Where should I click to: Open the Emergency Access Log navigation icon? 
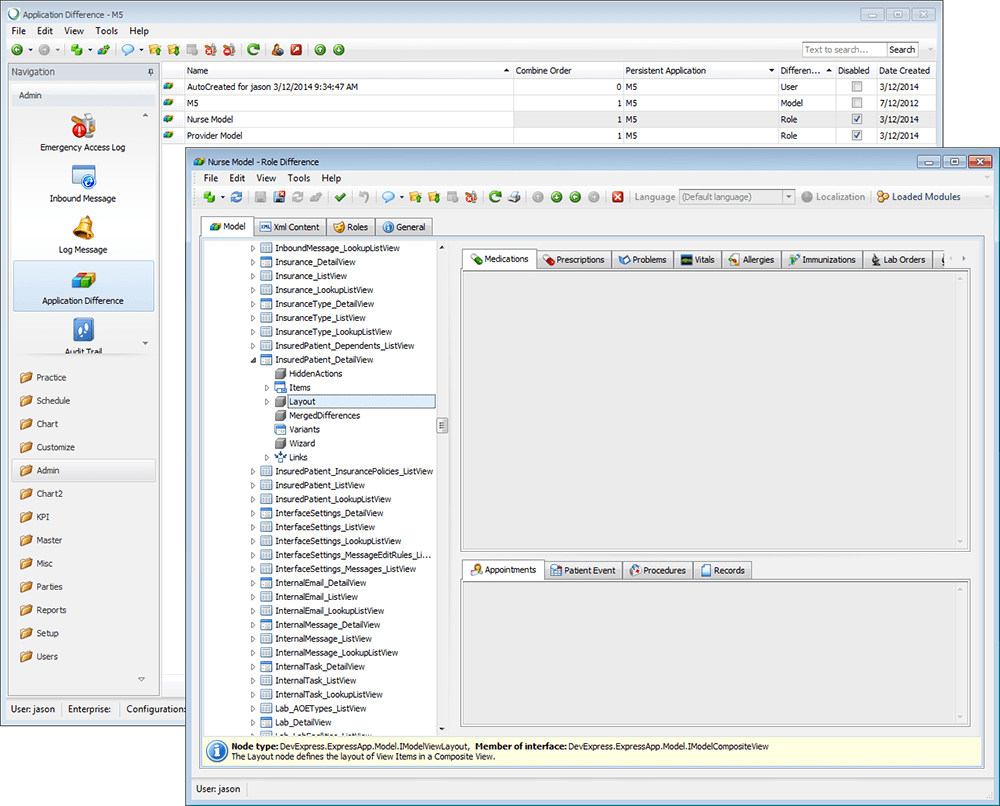click(x=83, y=127)
